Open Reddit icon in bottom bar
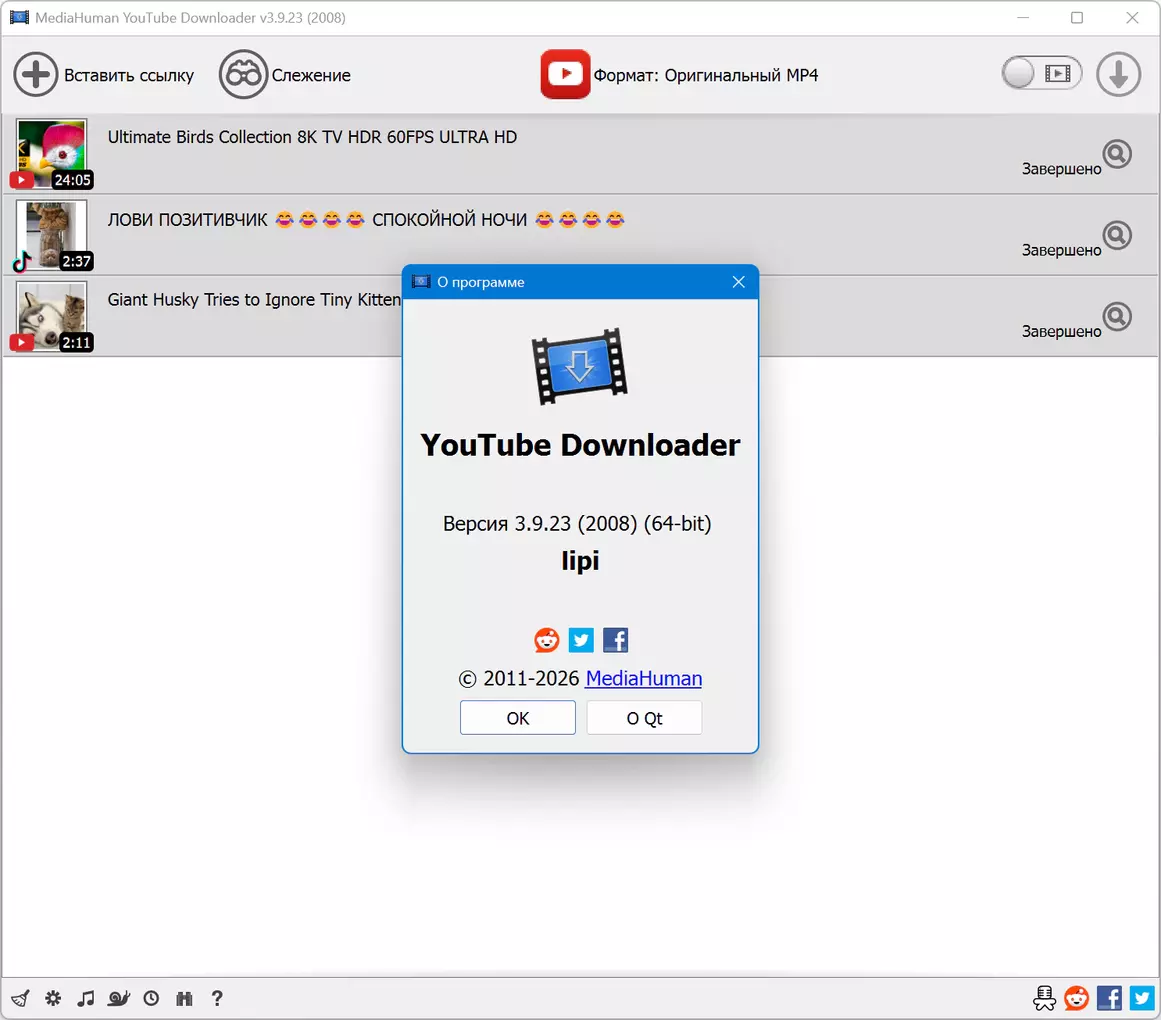This screenshot has height=1020, width=1161. point(1077,999)
